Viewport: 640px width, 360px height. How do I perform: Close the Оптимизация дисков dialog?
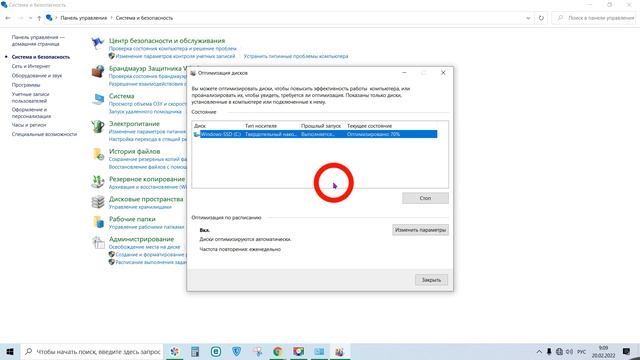coord(443,73)
